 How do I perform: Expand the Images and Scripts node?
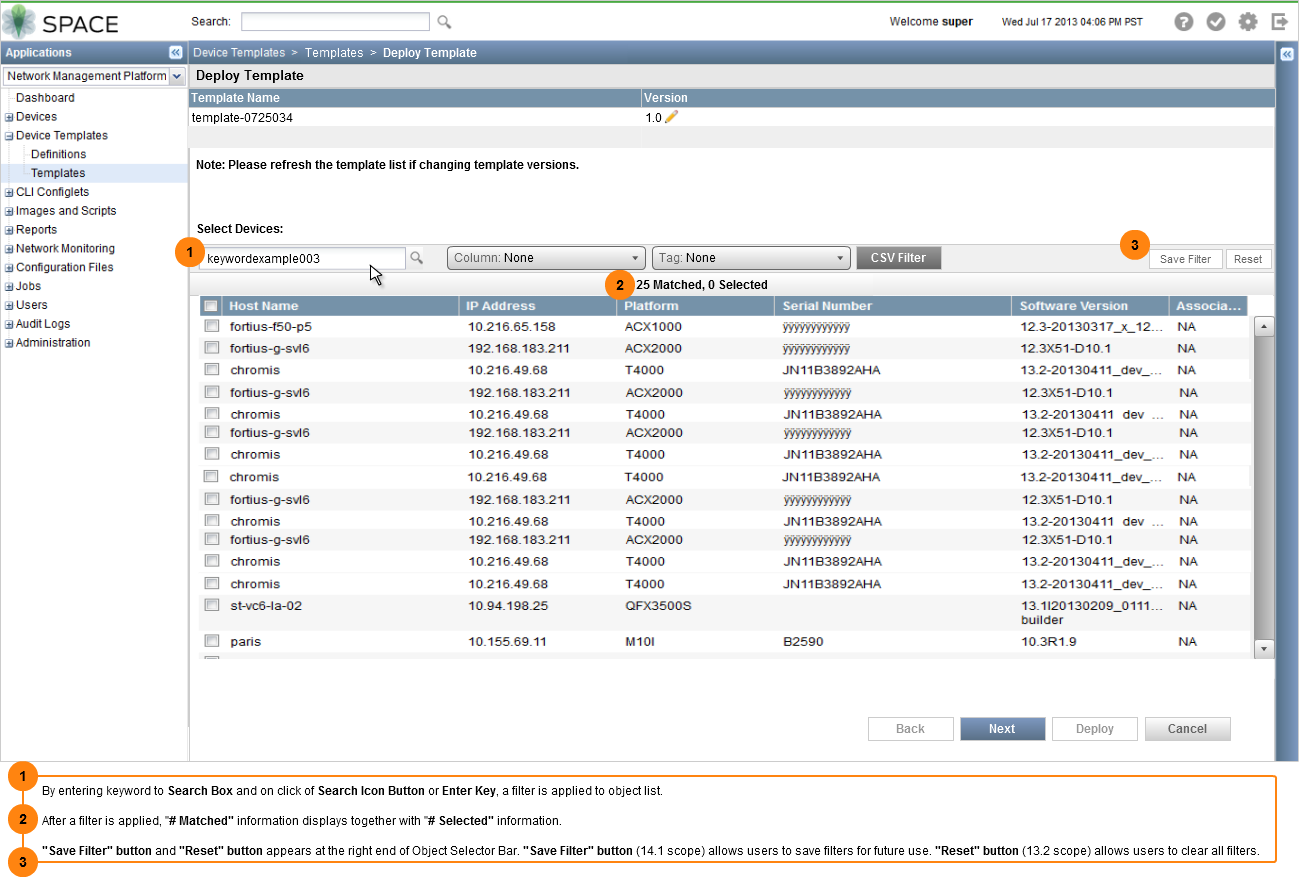(x=9, y=211)
